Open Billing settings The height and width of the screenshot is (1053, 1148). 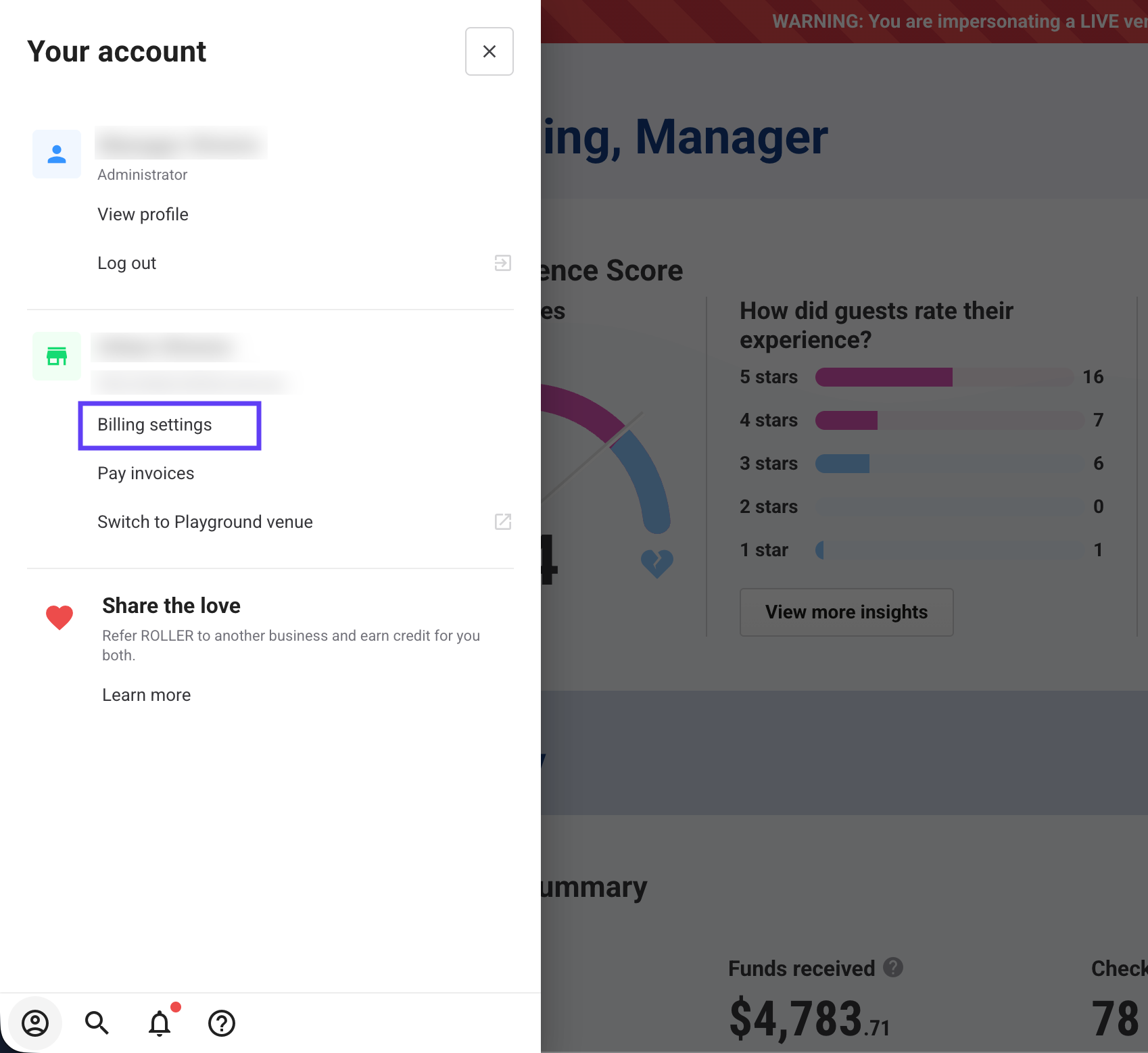coord(155,424)
